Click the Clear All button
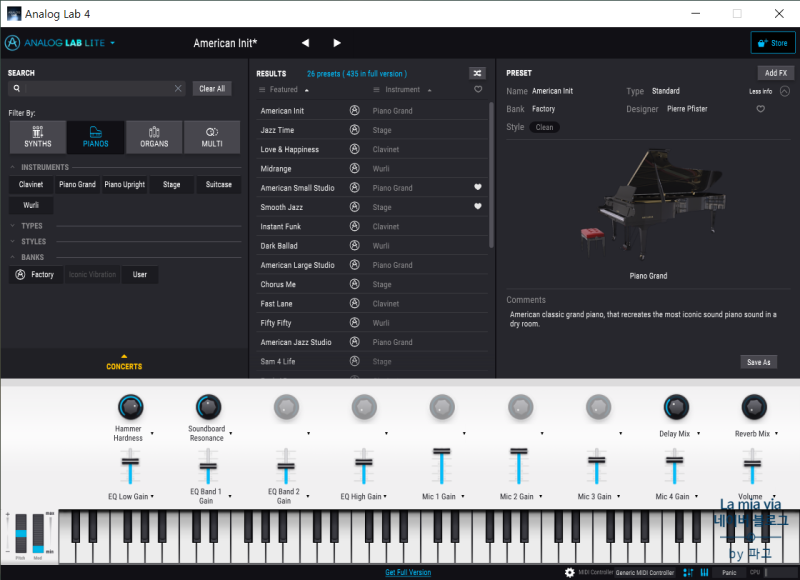This screenshot has width=800, height=580. pyautogui.click(x=212, y=89)
